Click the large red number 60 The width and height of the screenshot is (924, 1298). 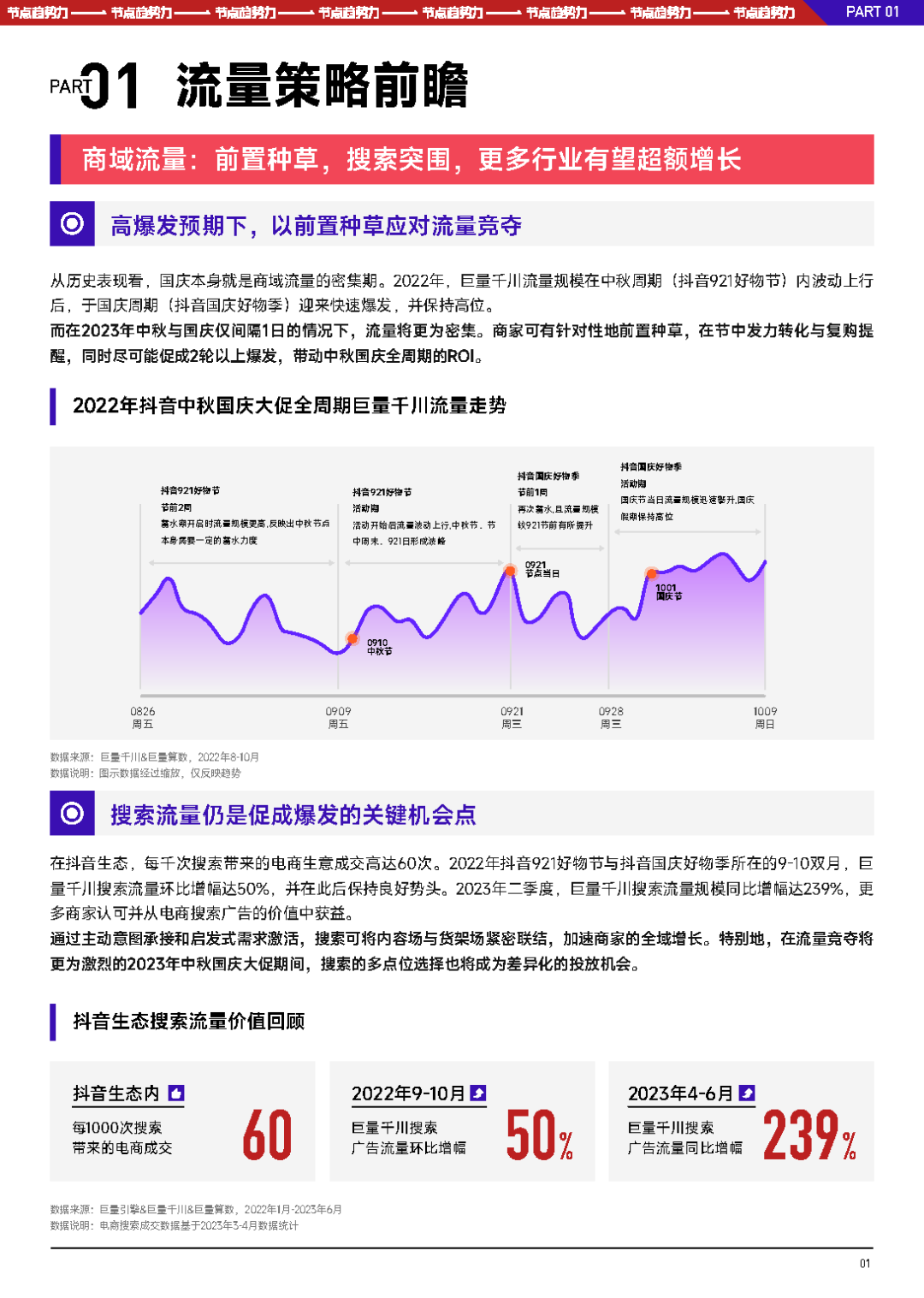click(267, 1135)
